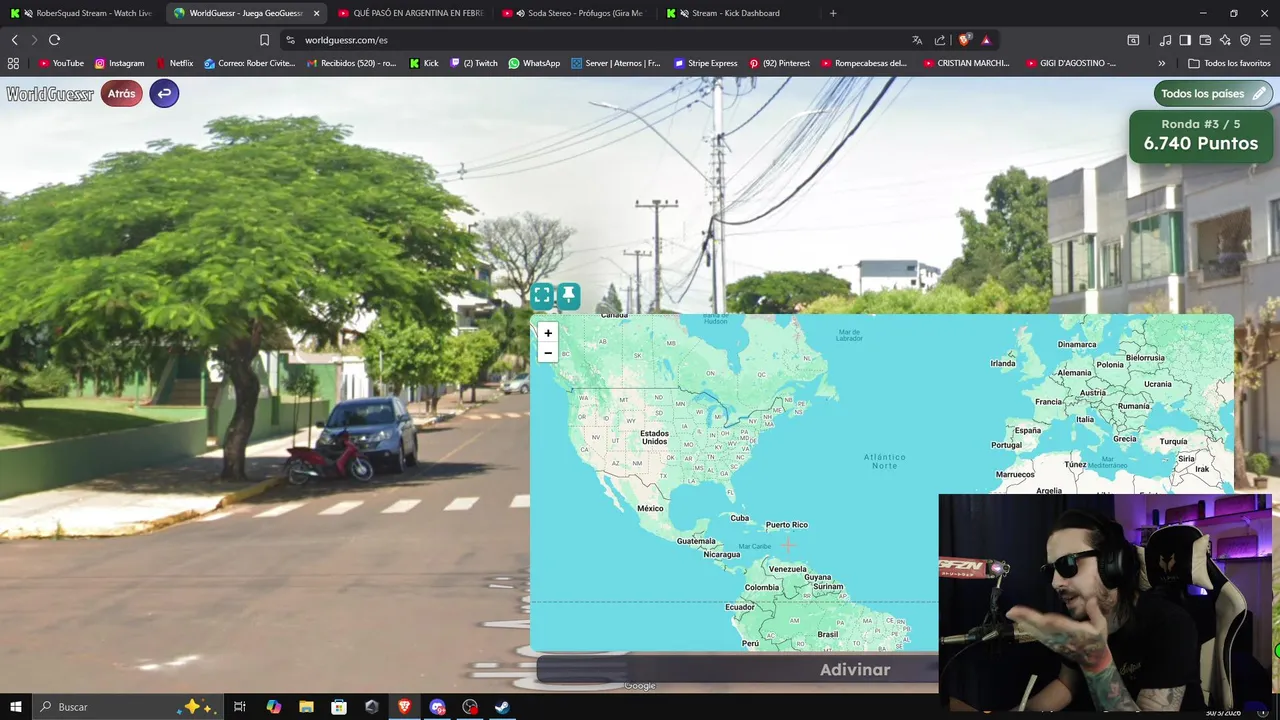1280x720 pixels.
Task: Open Discord from the taskbar
Action: [x=437, y=707]
